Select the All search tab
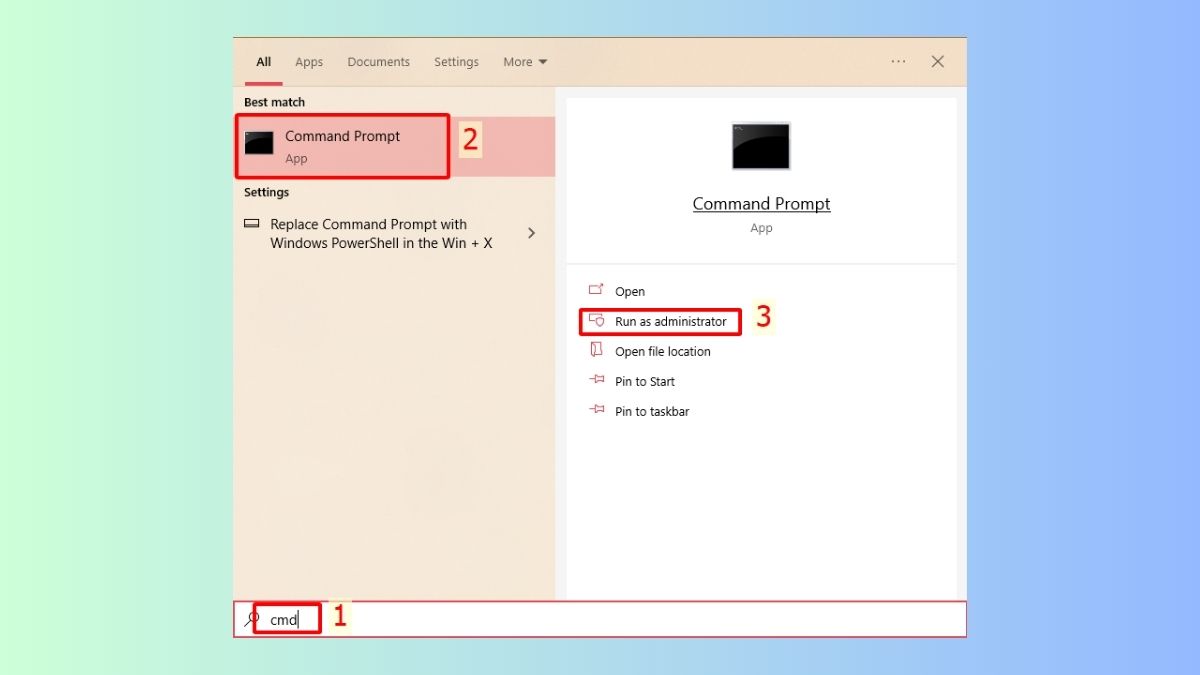 pyautogui.click(x=263, y=62)
